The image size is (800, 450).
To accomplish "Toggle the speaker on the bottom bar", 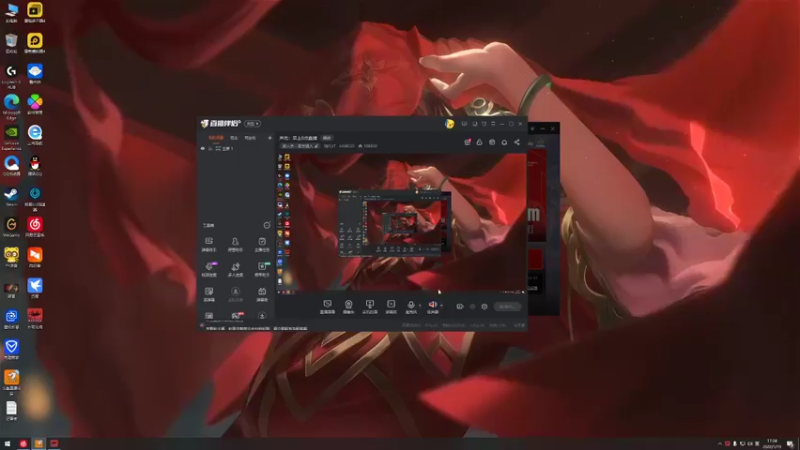I will tap(432, 307).
